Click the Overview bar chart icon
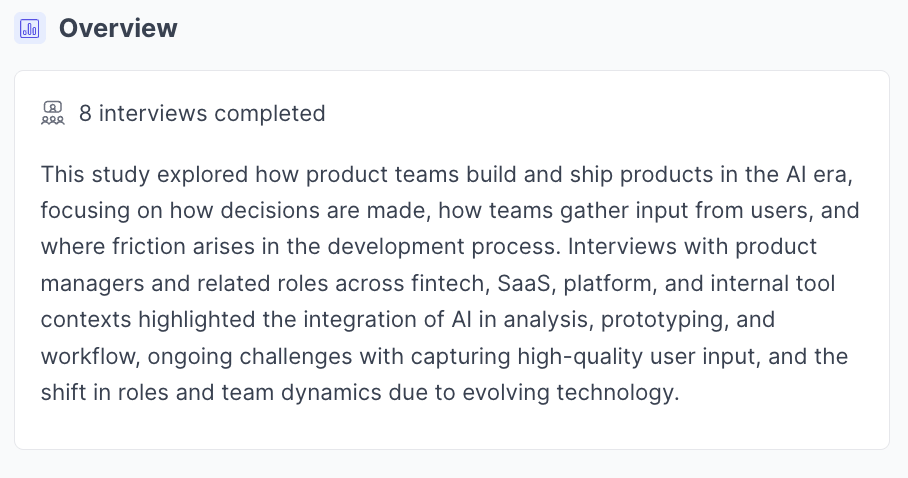908x478 pixels. pyautogui.click(x=30, y=28)
